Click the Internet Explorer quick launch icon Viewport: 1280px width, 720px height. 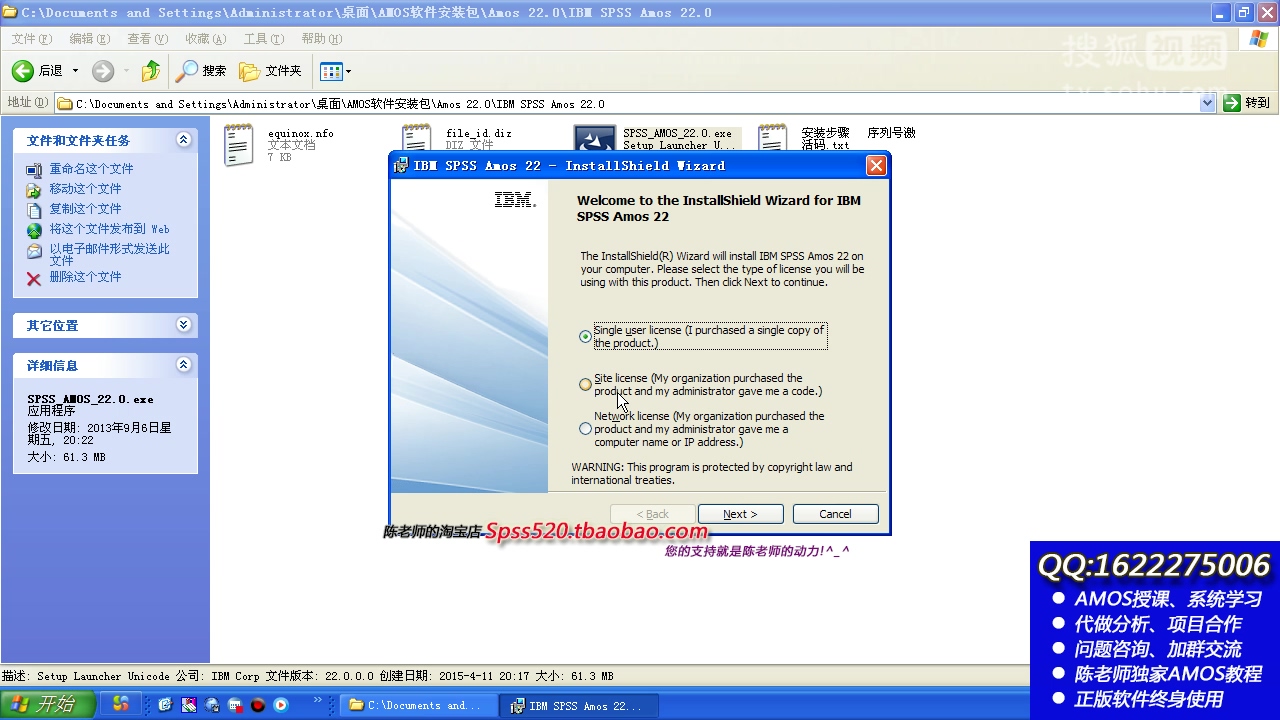pos(166,705)
